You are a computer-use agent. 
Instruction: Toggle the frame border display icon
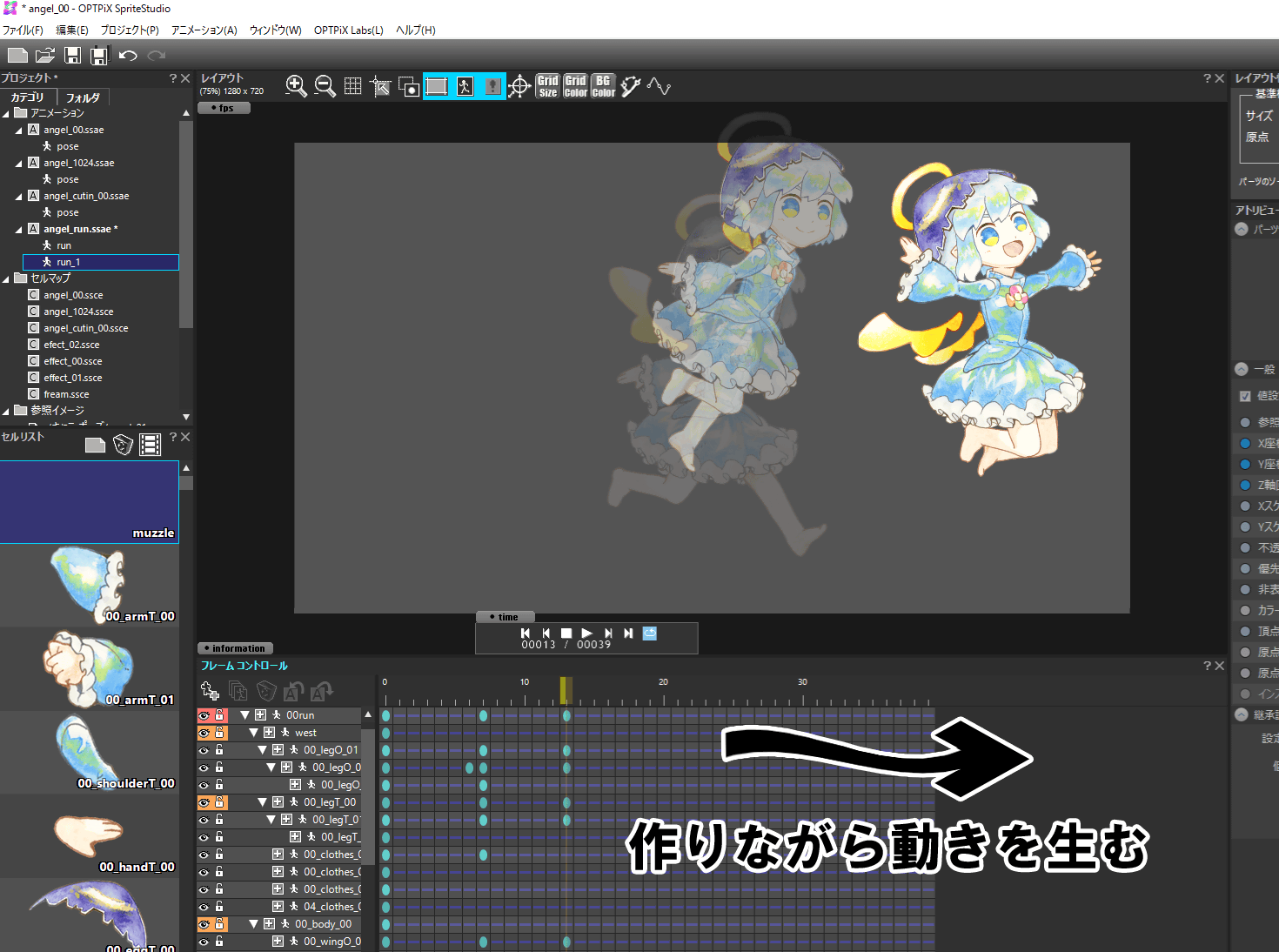(x=437, y=86)
